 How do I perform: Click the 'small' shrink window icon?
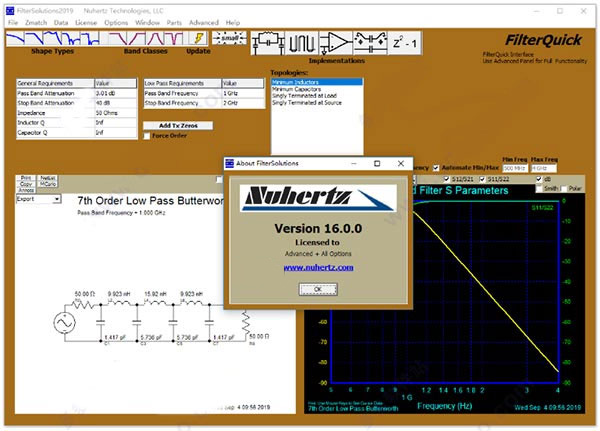230,38
